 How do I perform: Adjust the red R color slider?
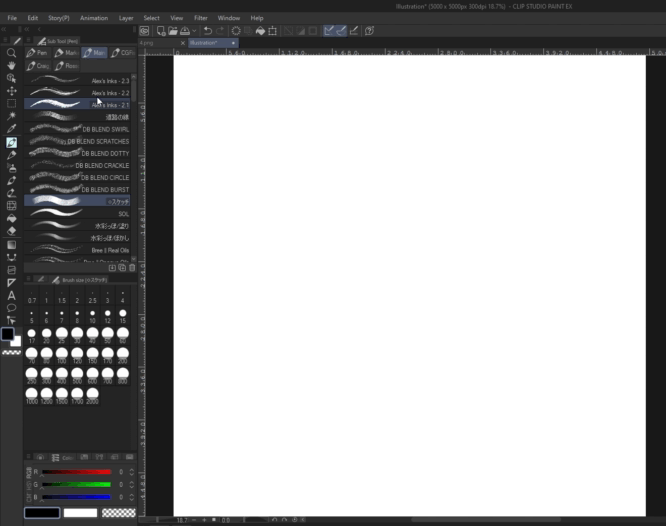[76, 472]
